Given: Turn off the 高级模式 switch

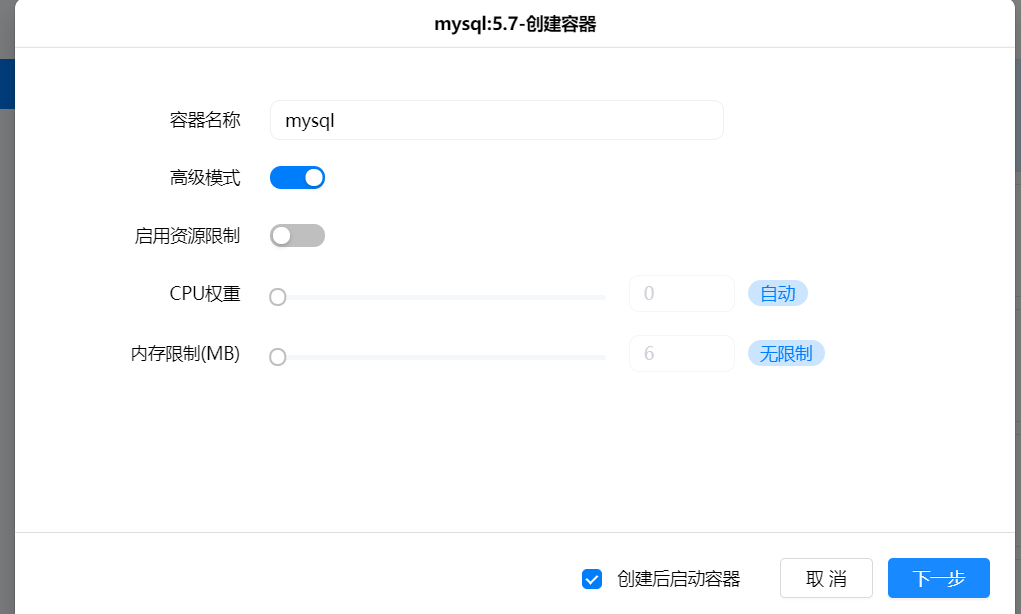Looking at the screenshot, I should [298, 178].
